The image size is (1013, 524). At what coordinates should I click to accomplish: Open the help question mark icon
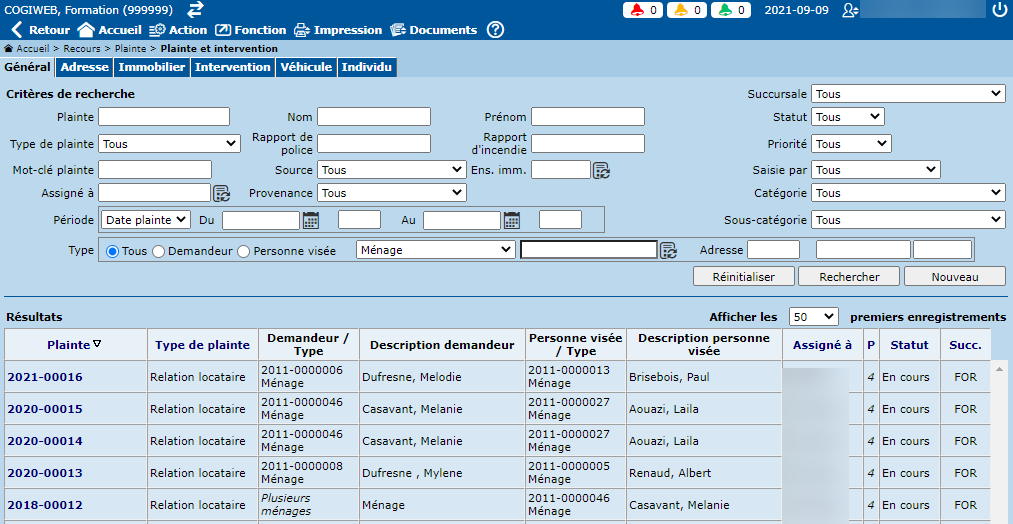point(495,30)
